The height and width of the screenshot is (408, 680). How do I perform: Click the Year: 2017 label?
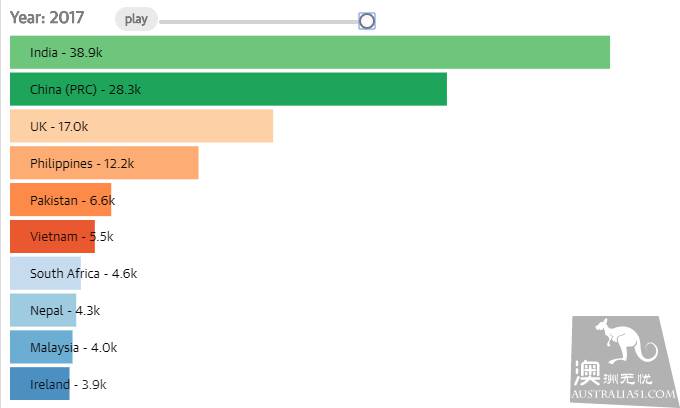click(47, 18)
